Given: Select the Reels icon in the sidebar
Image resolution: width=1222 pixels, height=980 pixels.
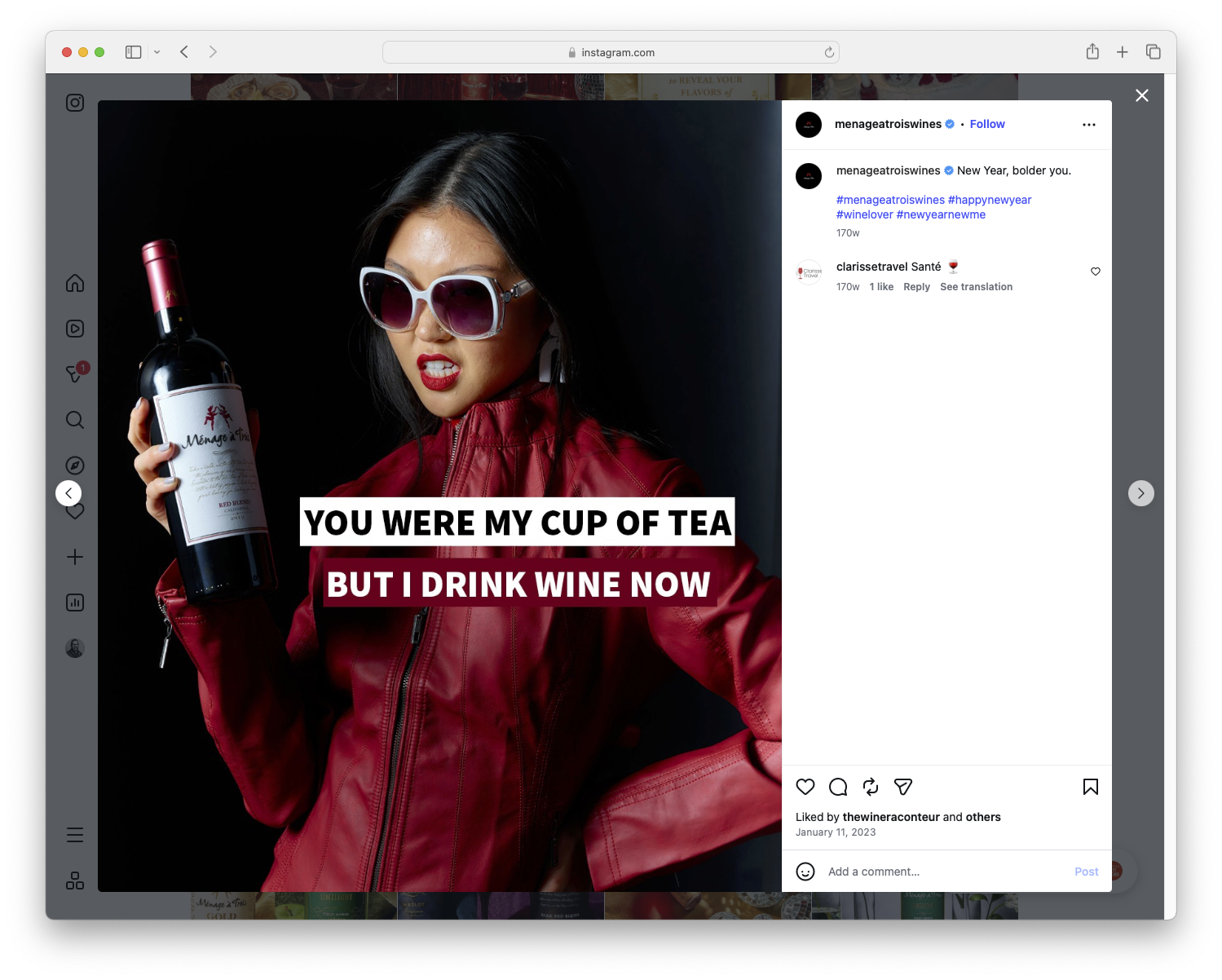Looking at the screenshot, I should [74, 329].
